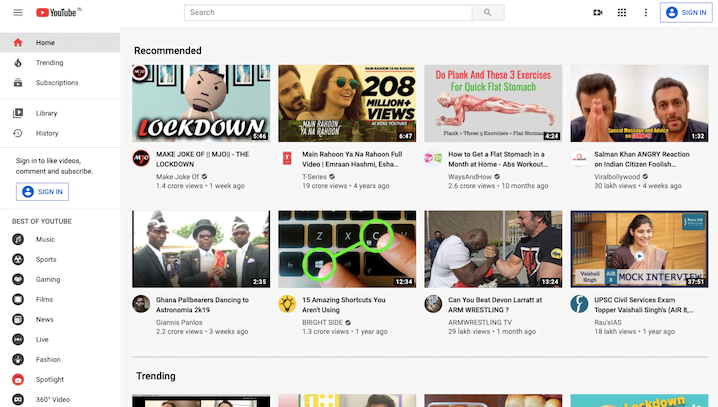Image resolution: width=718 pixels, height=407 pixels.
Task: Open T-Series channel avatar
Action: click(x=287, y=158)
